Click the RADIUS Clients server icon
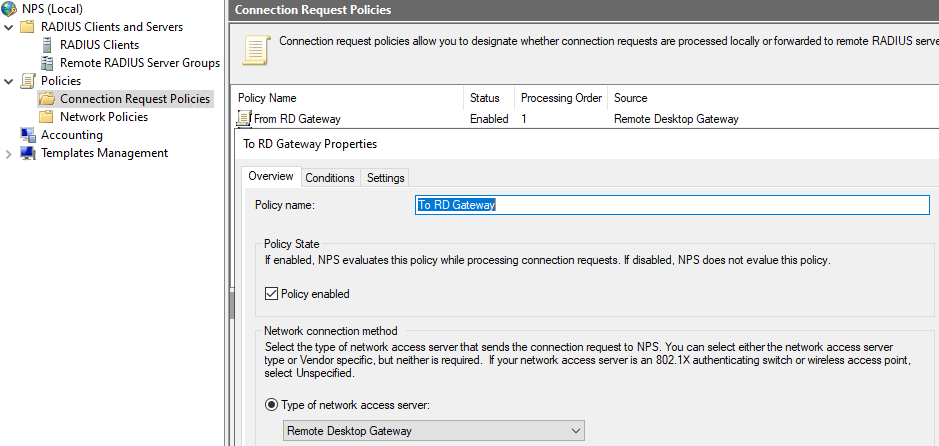The width and height of the screenshot is (939, 446). tap(46, 45)
